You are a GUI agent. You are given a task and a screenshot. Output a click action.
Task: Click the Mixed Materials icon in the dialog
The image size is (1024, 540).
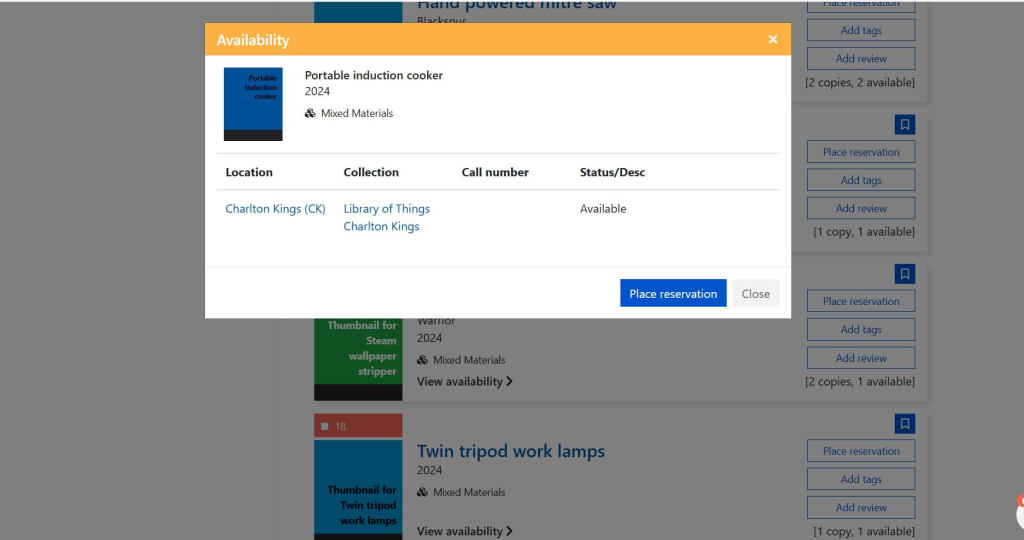point(310,114)
